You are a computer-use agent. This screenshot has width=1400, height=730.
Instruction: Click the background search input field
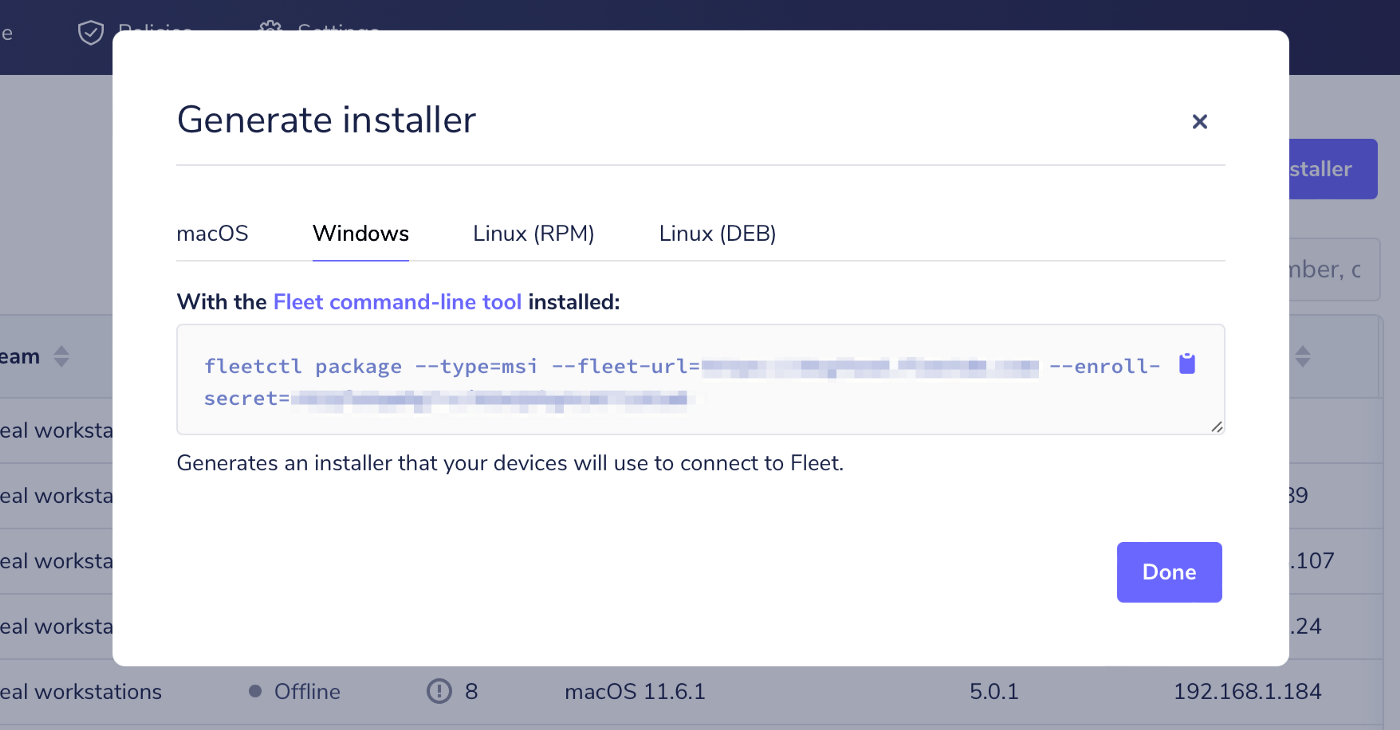click(1334, 269)
